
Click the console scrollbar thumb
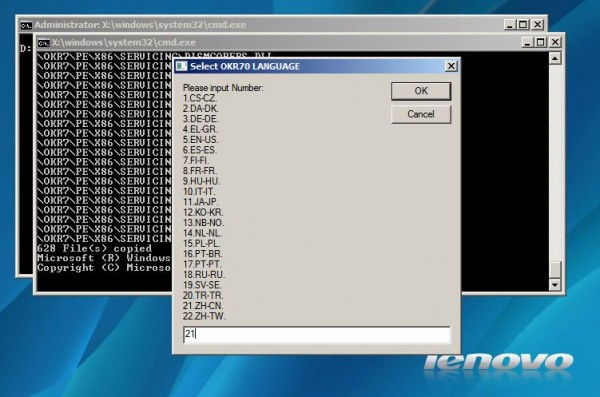(555, 270)
